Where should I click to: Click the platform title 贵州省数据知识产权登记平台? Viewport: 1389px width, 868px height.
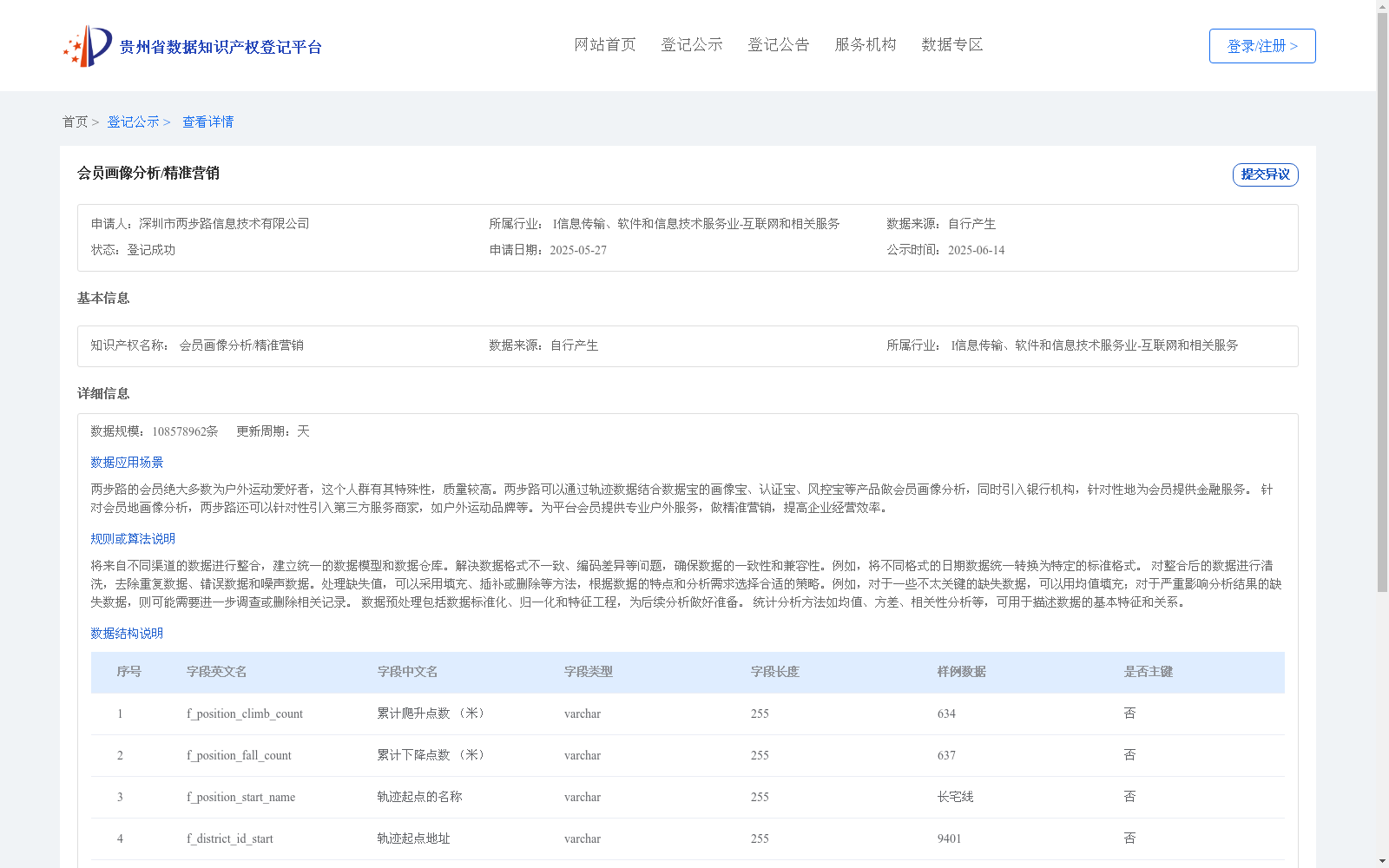(221, 47)
